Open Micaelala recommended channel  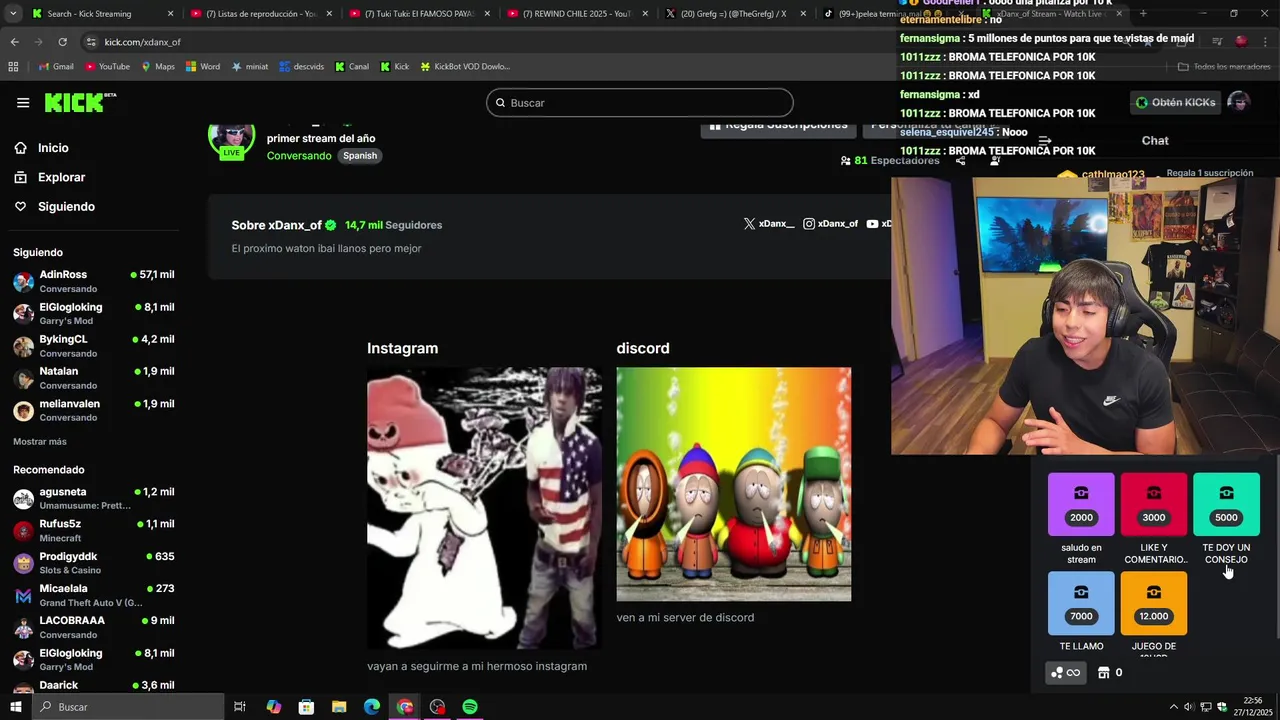pos(94,595)
